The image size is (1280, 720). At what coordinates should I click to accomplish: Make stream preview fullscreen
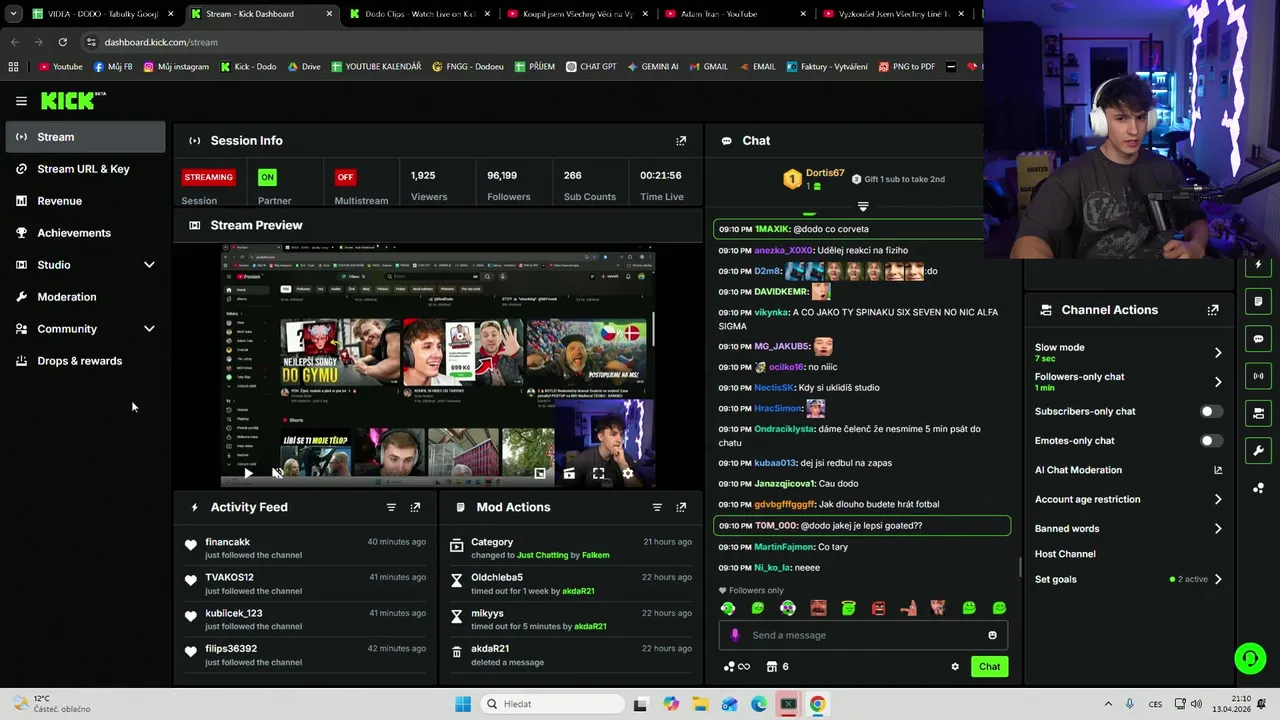pyautogui.click(x=598, y=473)
